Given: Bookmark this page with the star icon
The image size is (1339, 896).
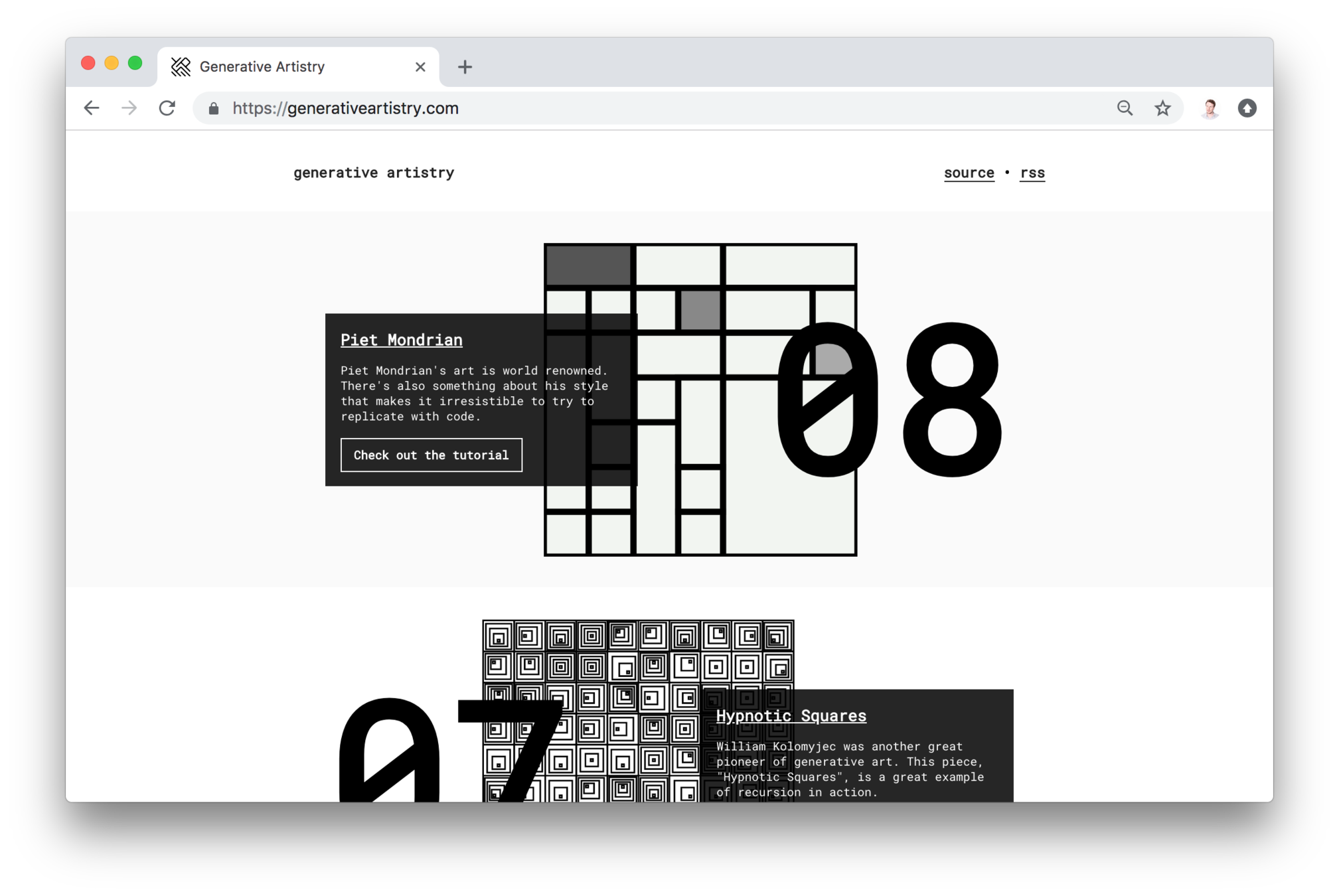Looking at the screenshot, I should (x=1162, y=108).
